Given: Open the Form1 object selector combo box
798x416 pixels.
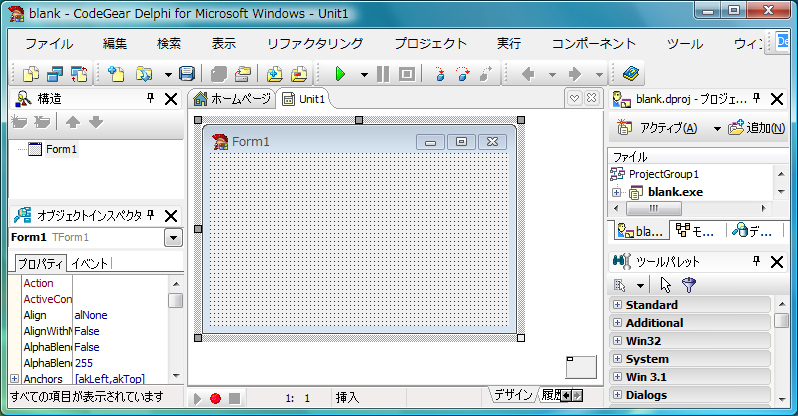Looking at the screenshot, I should point(173,237).
